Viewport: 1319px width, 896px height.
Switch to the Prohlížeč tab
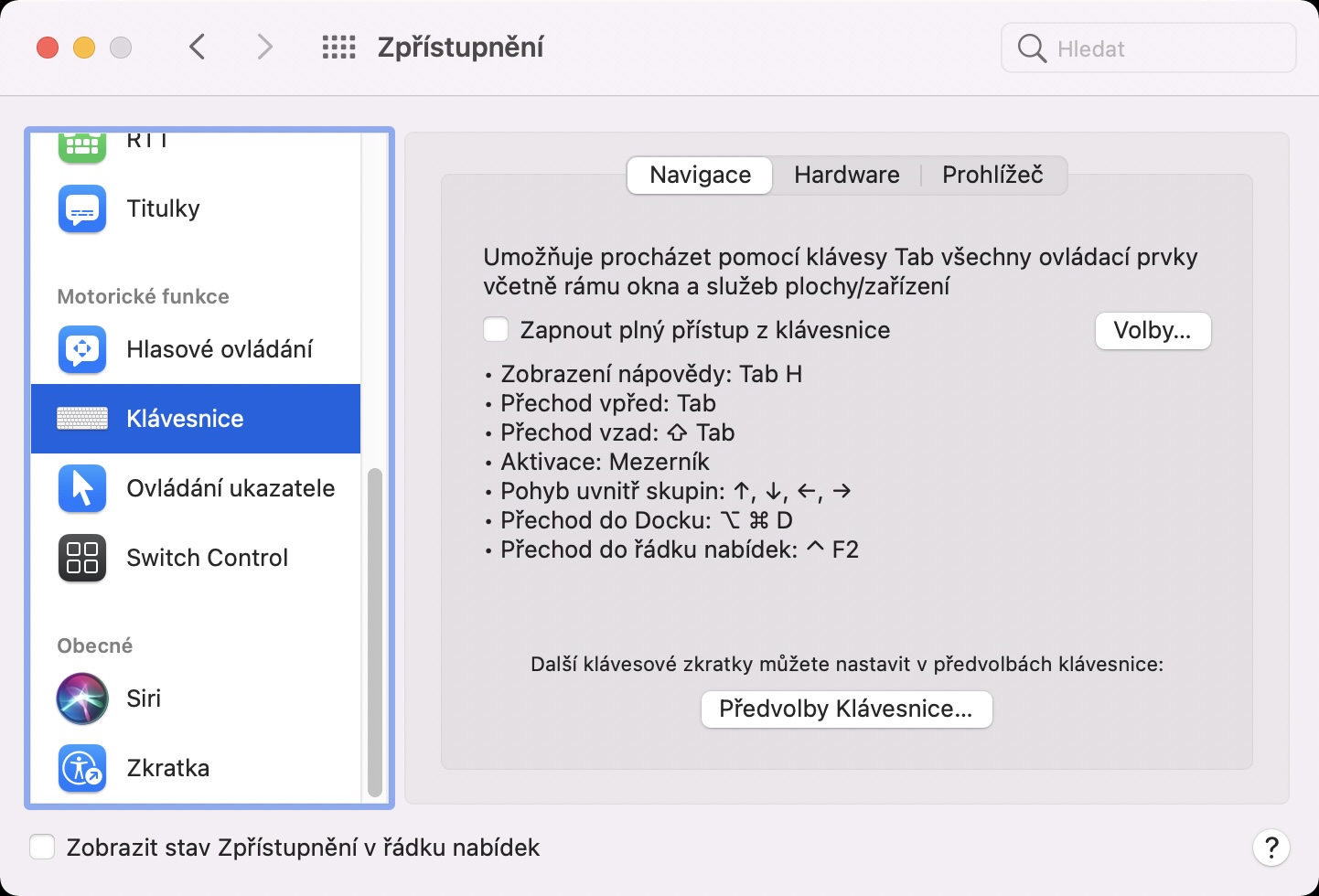992,176
